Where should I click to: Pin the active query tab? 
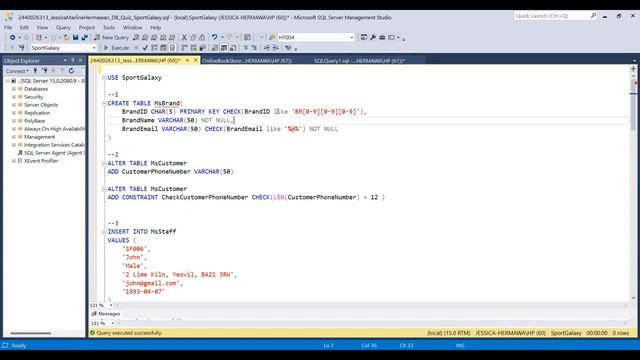[187, 60]
